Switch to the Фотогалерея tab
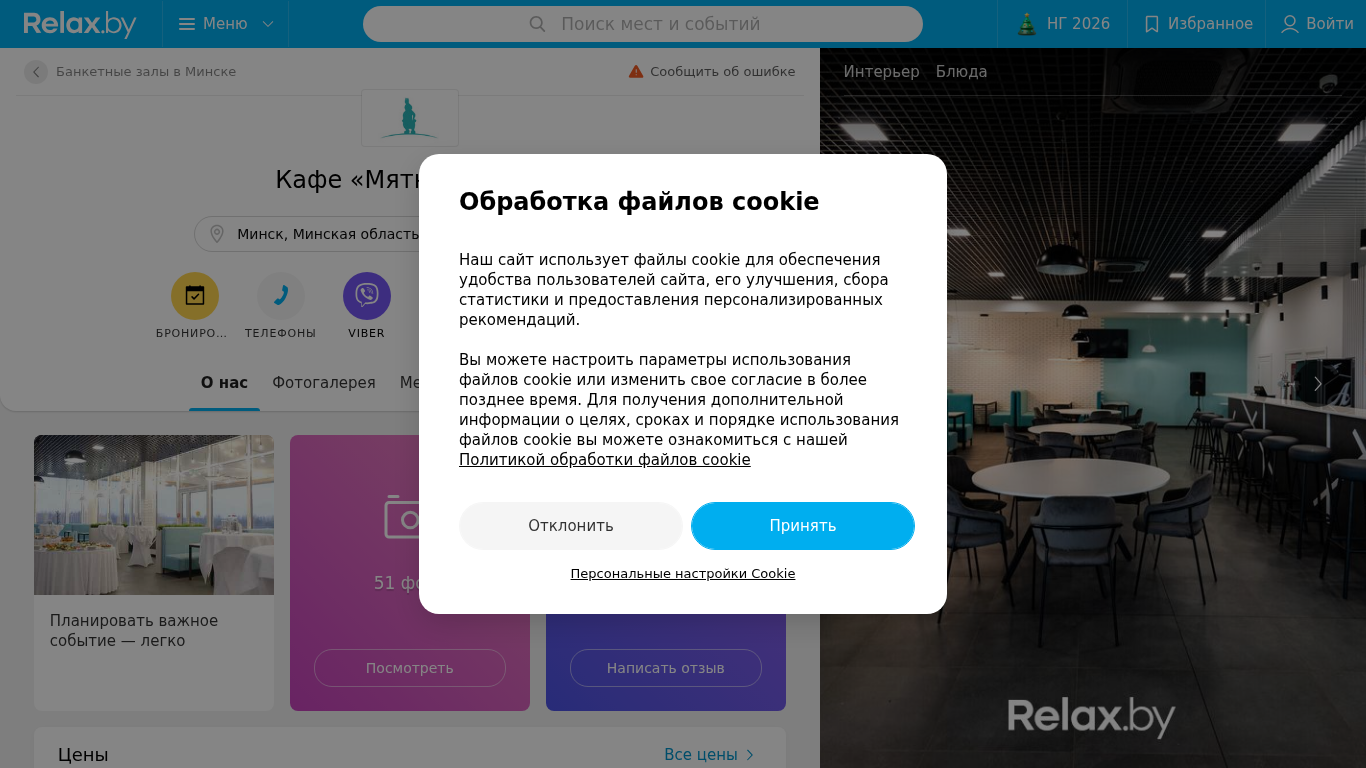 [x=324, y=383]
